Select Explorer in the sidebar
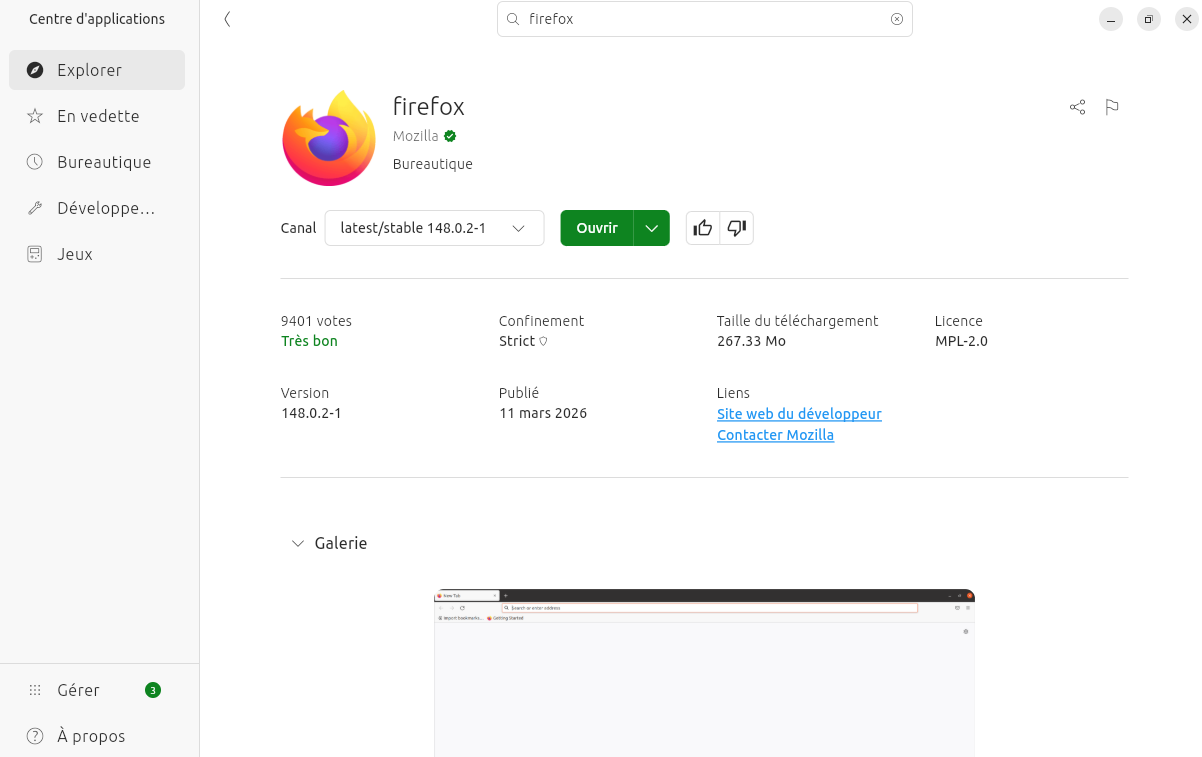The height and width of the screenshot is (757, 1202). pyautogui.click(x=97, y=70)
